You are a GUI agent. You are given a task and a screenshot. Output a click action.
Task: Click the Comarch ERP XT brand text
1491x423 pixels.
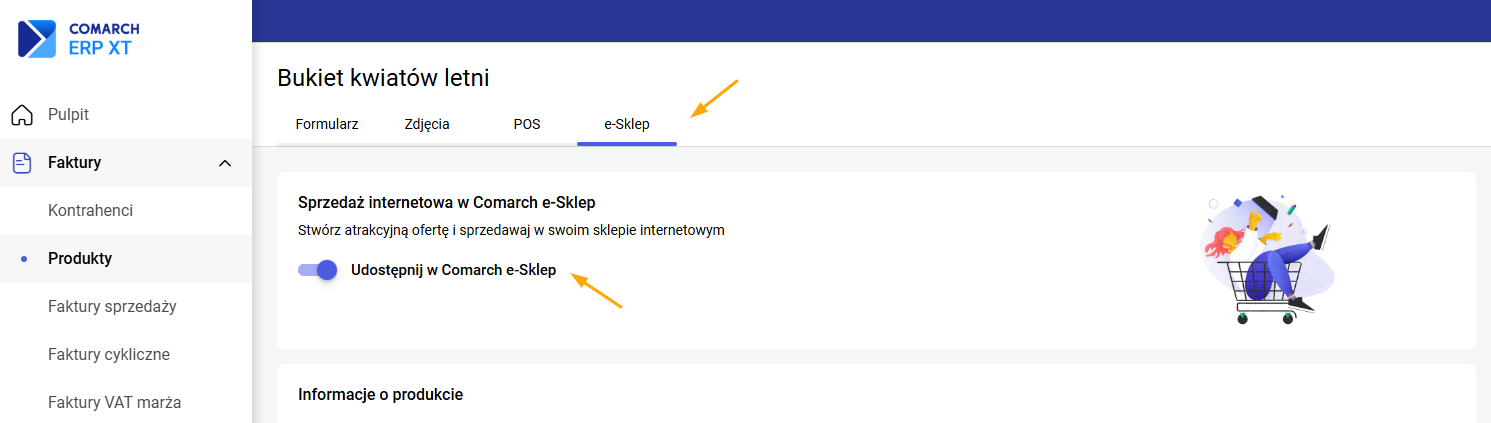click(104, 39)
